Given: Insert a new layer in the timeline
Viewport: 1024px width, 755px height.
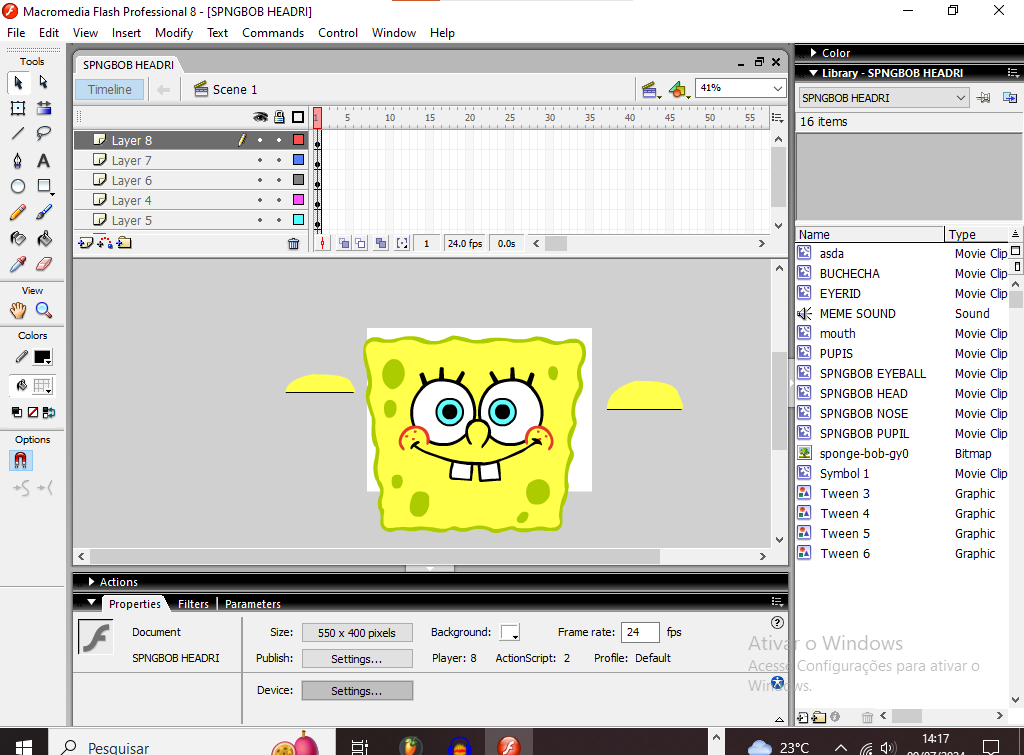Looking at the screenshot, I should tap(85, 243).
